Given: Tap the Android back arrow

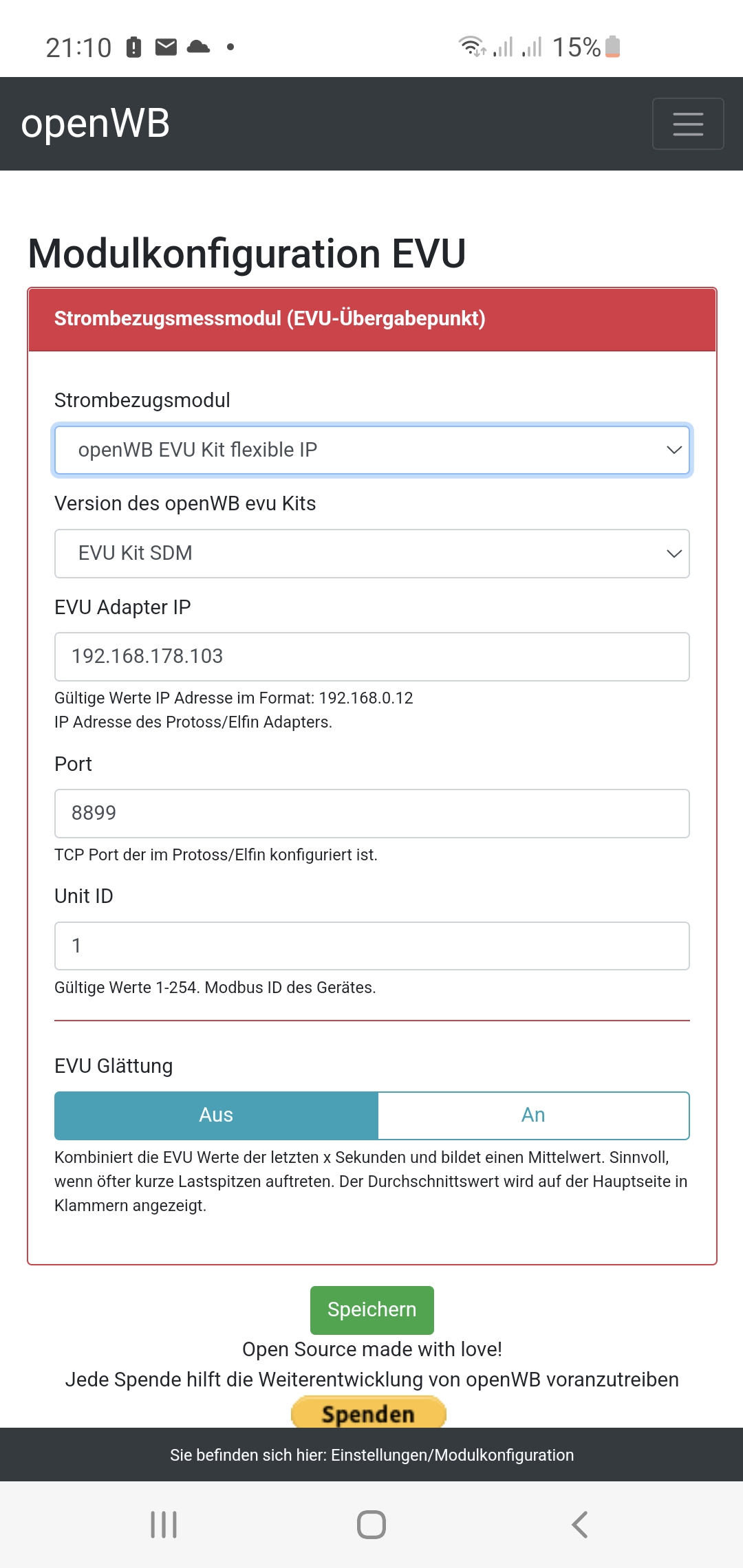Looking at the screenshot, I should pyautogui.click(x=580, y=1524).
